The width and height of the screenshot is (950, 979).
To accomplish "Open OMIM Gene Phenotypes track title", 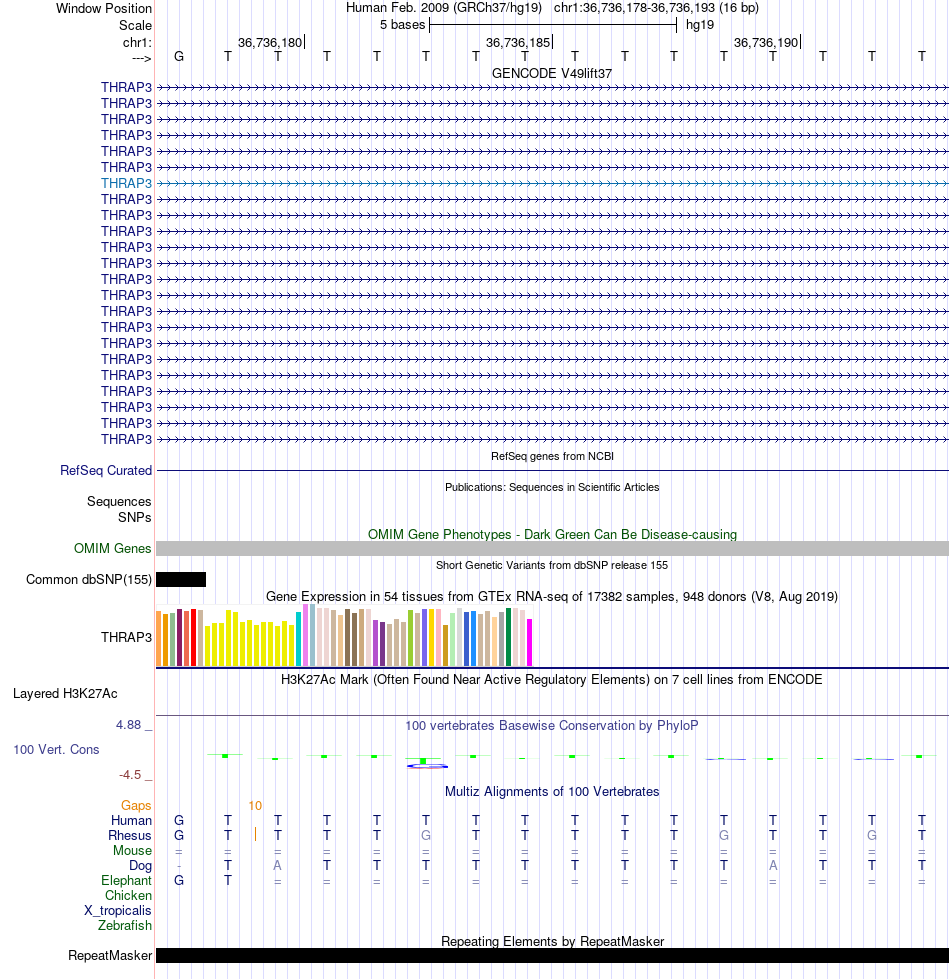I will pyautogui.click(x=552, y=534).
